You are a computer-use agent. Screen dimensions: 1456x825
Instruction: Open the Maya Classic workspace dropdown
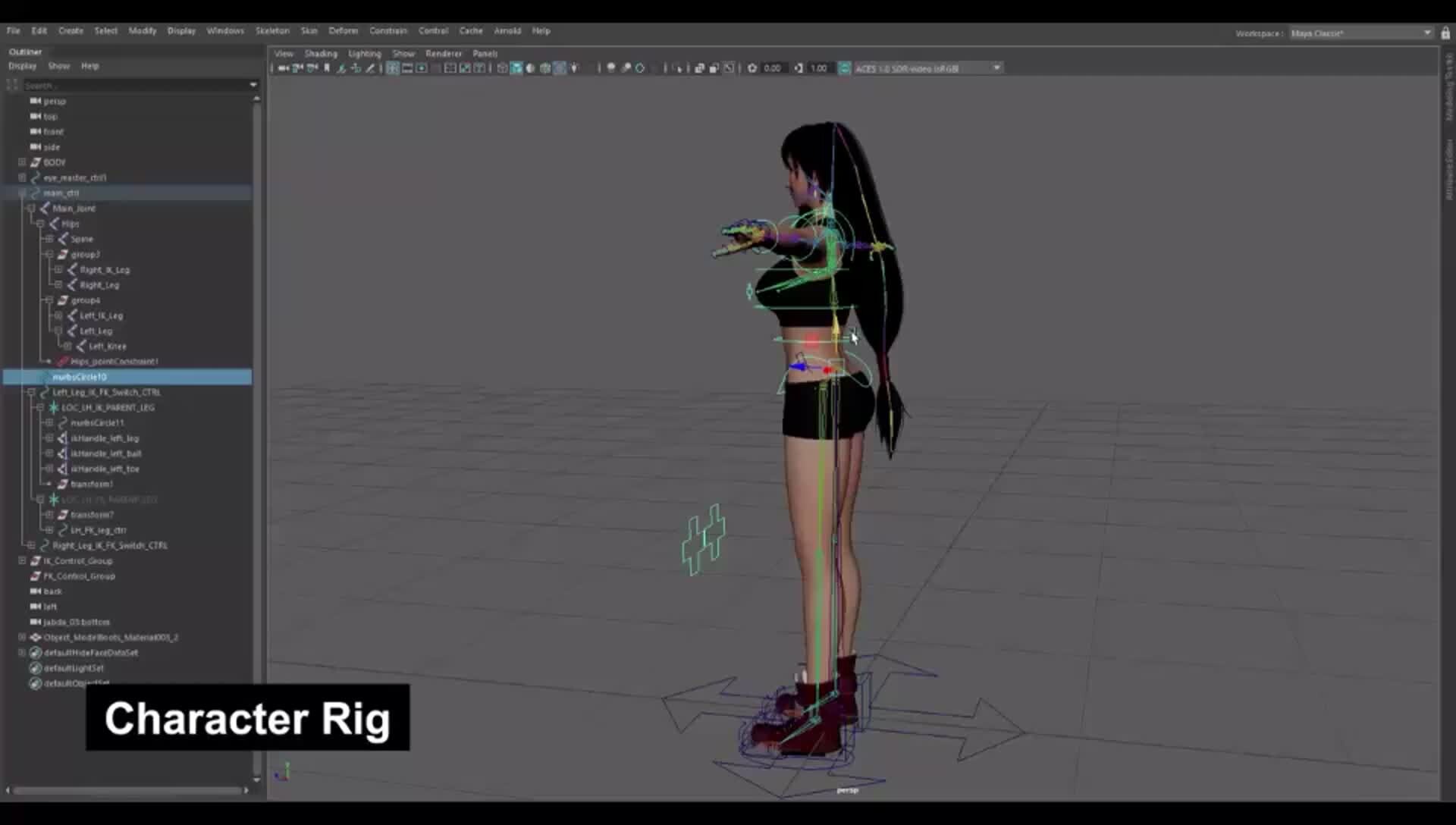click(x=1429, y=33)
